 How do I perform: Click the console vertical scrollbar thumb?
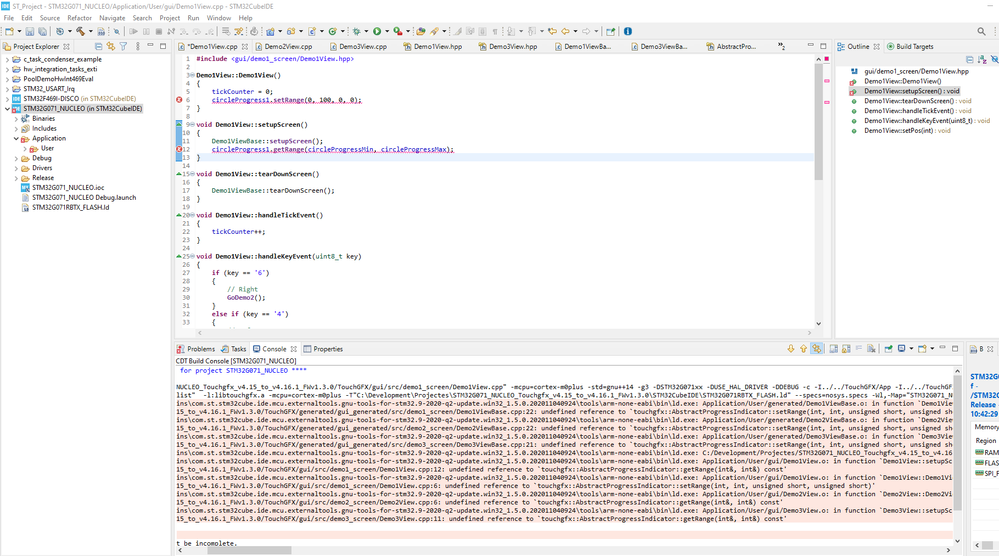[957, 443]
